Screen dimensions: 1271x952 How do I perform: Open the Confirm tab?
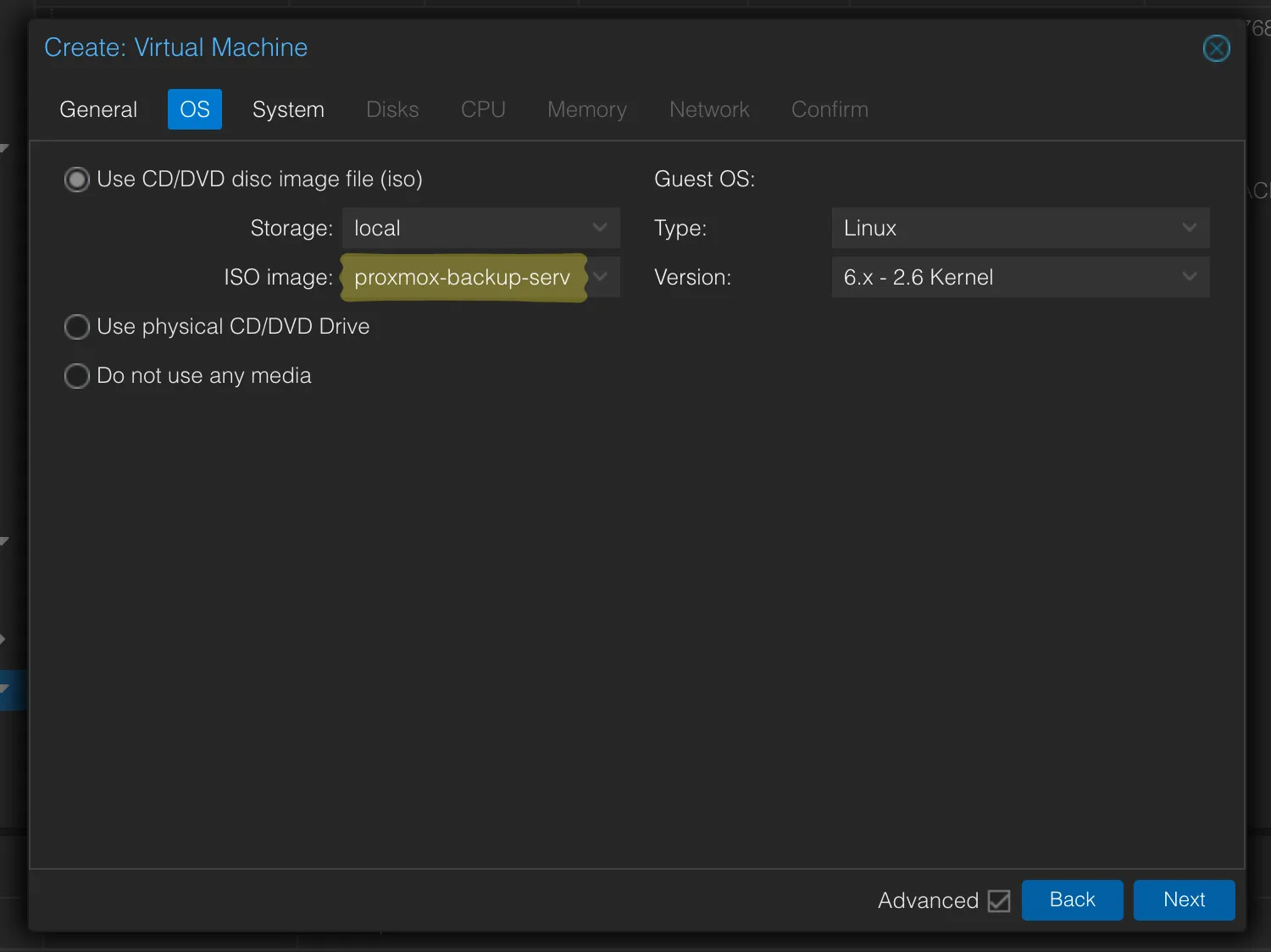(830, 109)
